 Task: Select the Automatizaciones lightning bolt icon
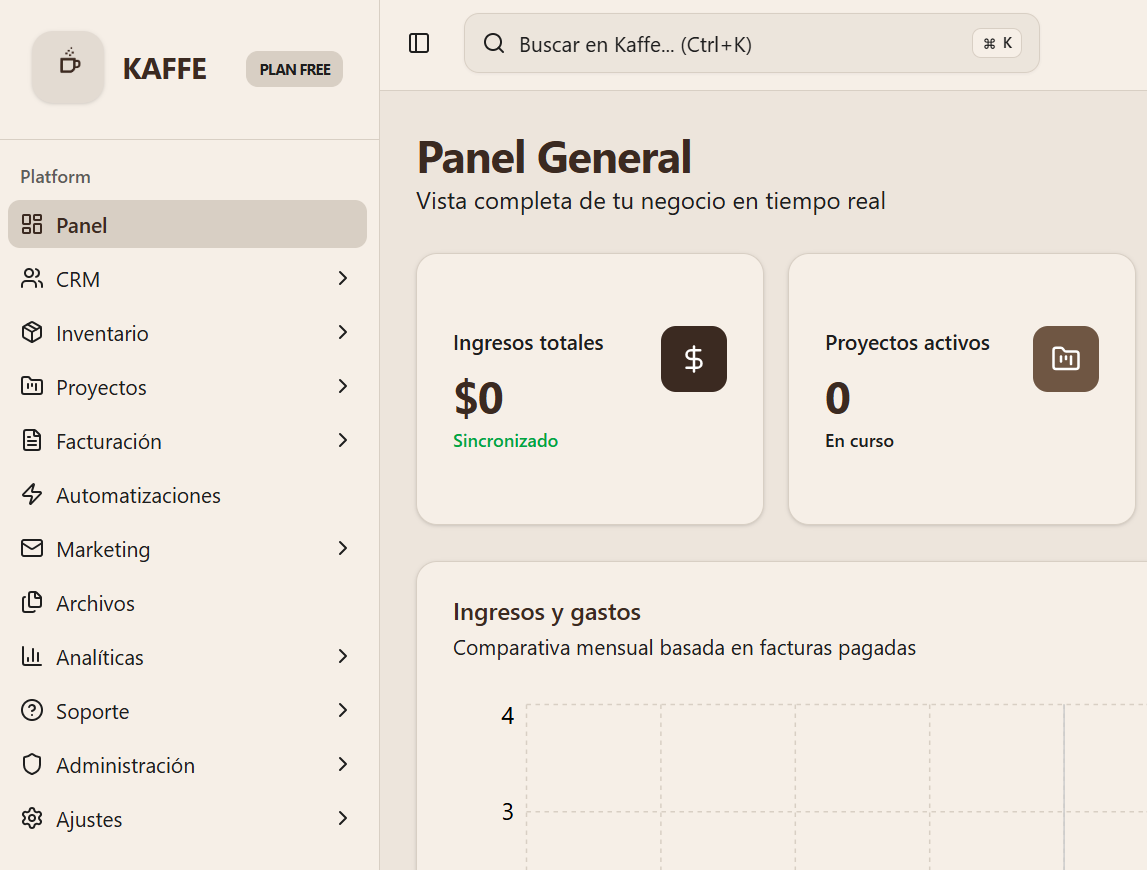tap(31, 495)
